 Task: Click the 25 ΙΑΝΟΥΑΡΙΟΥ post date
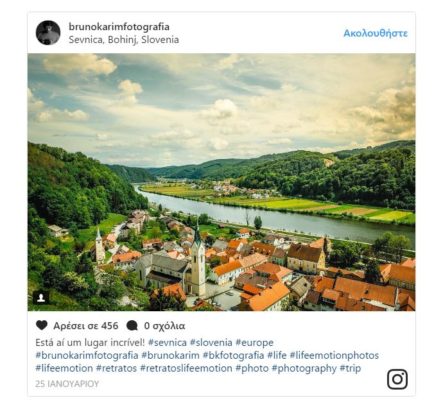tap(67, 384)
